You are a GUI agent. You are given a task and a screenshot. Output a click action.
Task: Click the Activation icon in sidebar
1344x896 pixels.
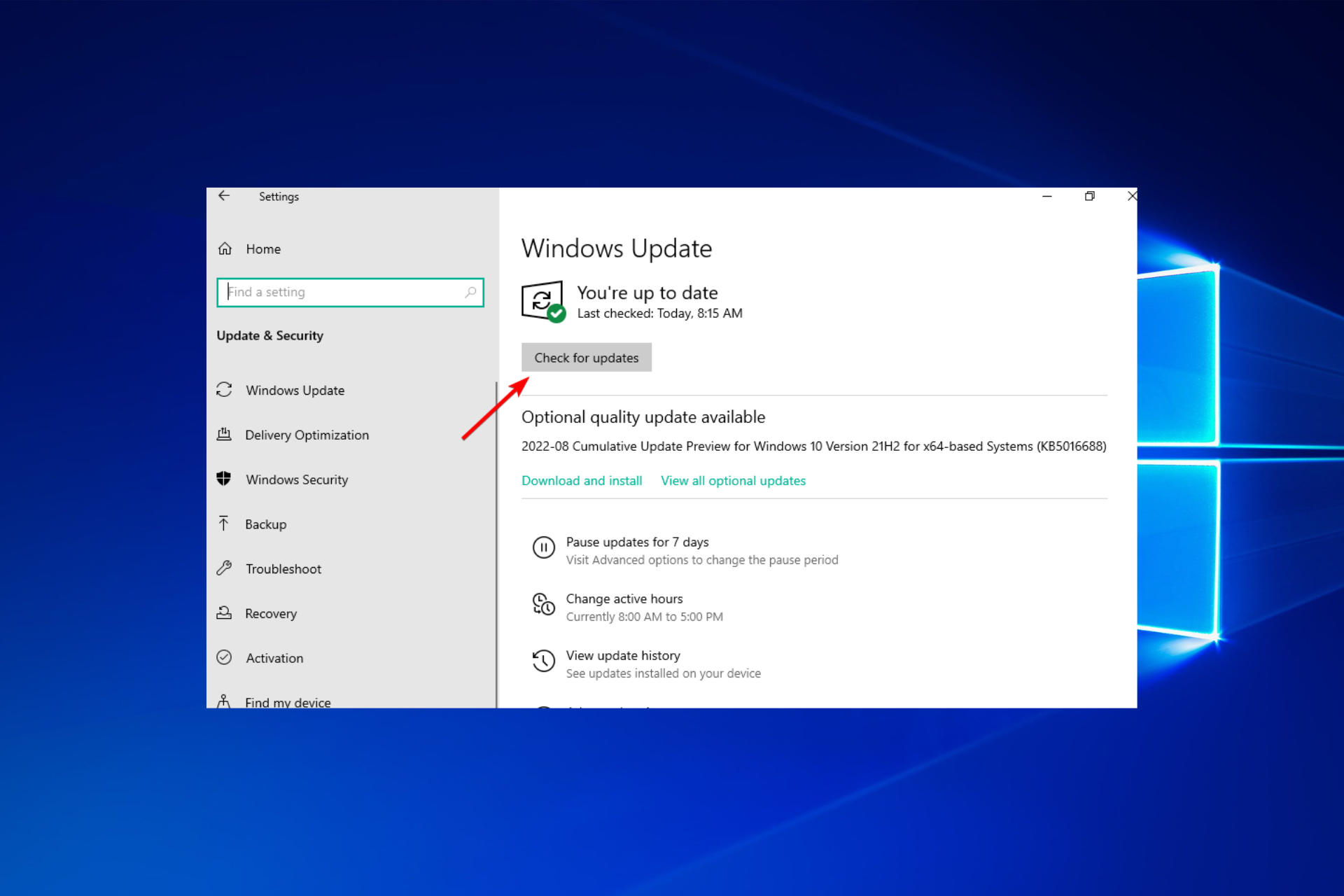point(225,657)
